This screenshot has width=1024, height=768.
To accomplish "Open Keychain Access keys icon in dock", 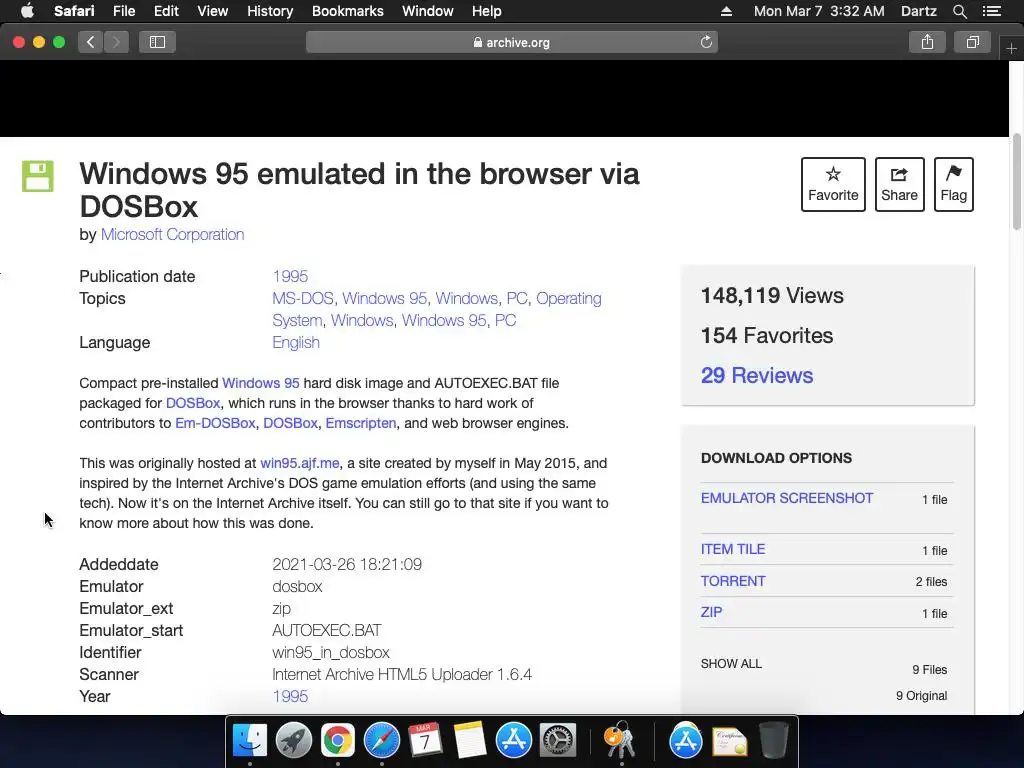I will pyautogui.click(x=620, y=741).
